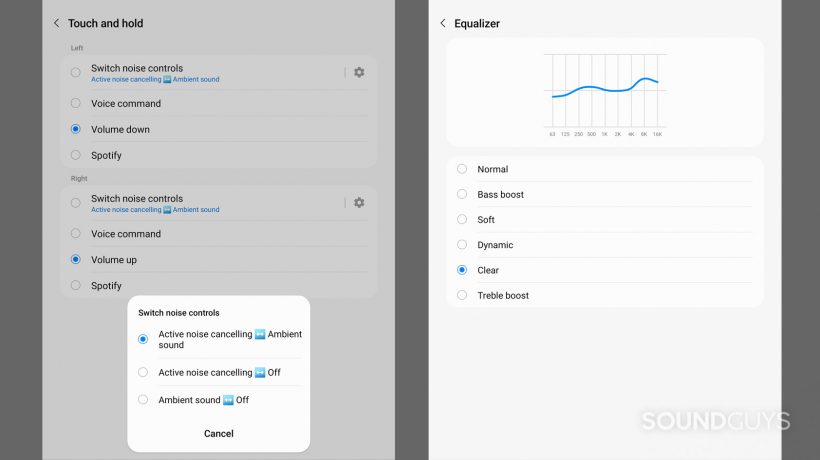
Task: Set Left touch action to Spotify
Action: pos(76,155)
